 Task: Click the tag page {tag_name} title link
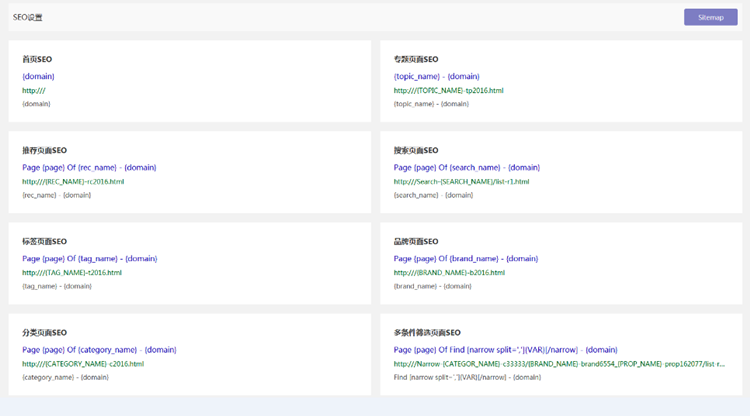click(x=89, y=258)
